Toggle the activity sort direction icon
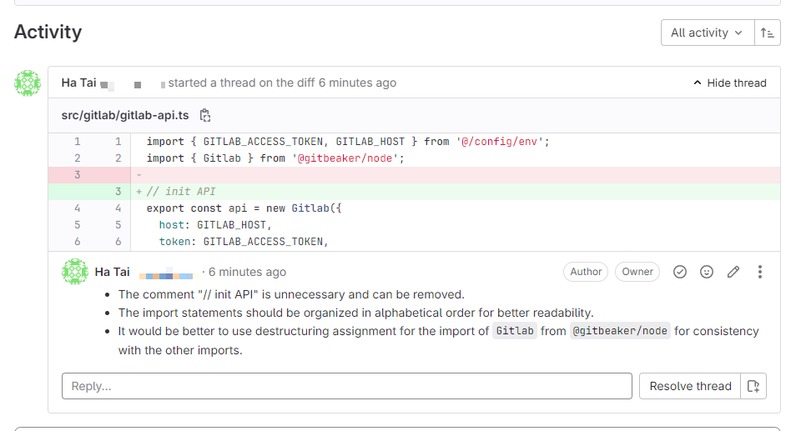806x431 pixels. 767,32
